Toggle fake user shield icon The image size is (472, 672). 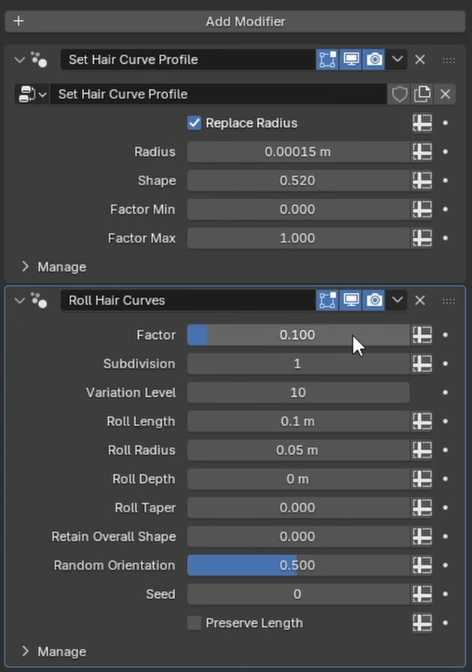pos(399,94)
